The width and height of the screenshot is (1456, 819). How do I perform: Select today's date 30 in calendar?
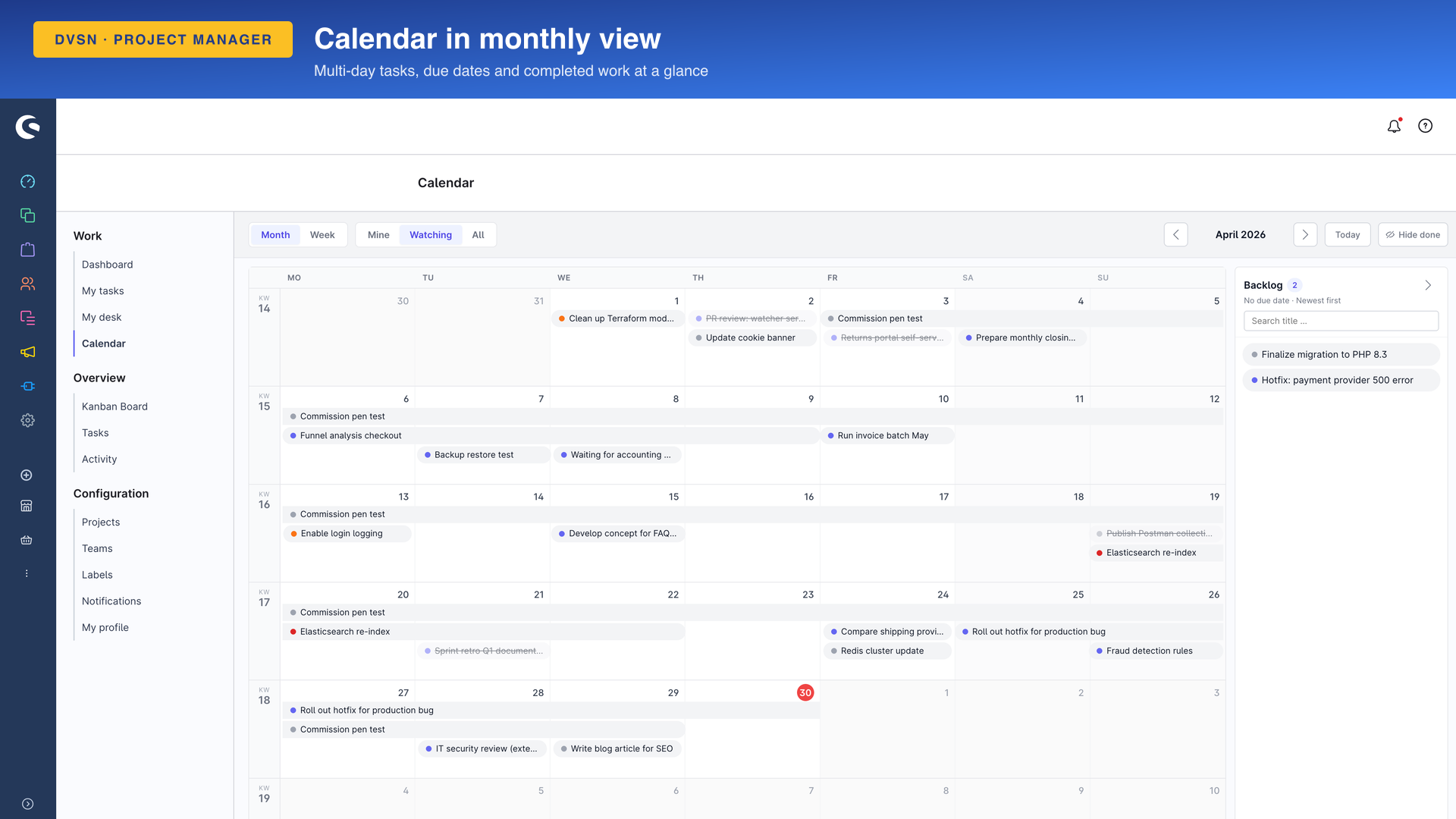click(x=805, y=692)
